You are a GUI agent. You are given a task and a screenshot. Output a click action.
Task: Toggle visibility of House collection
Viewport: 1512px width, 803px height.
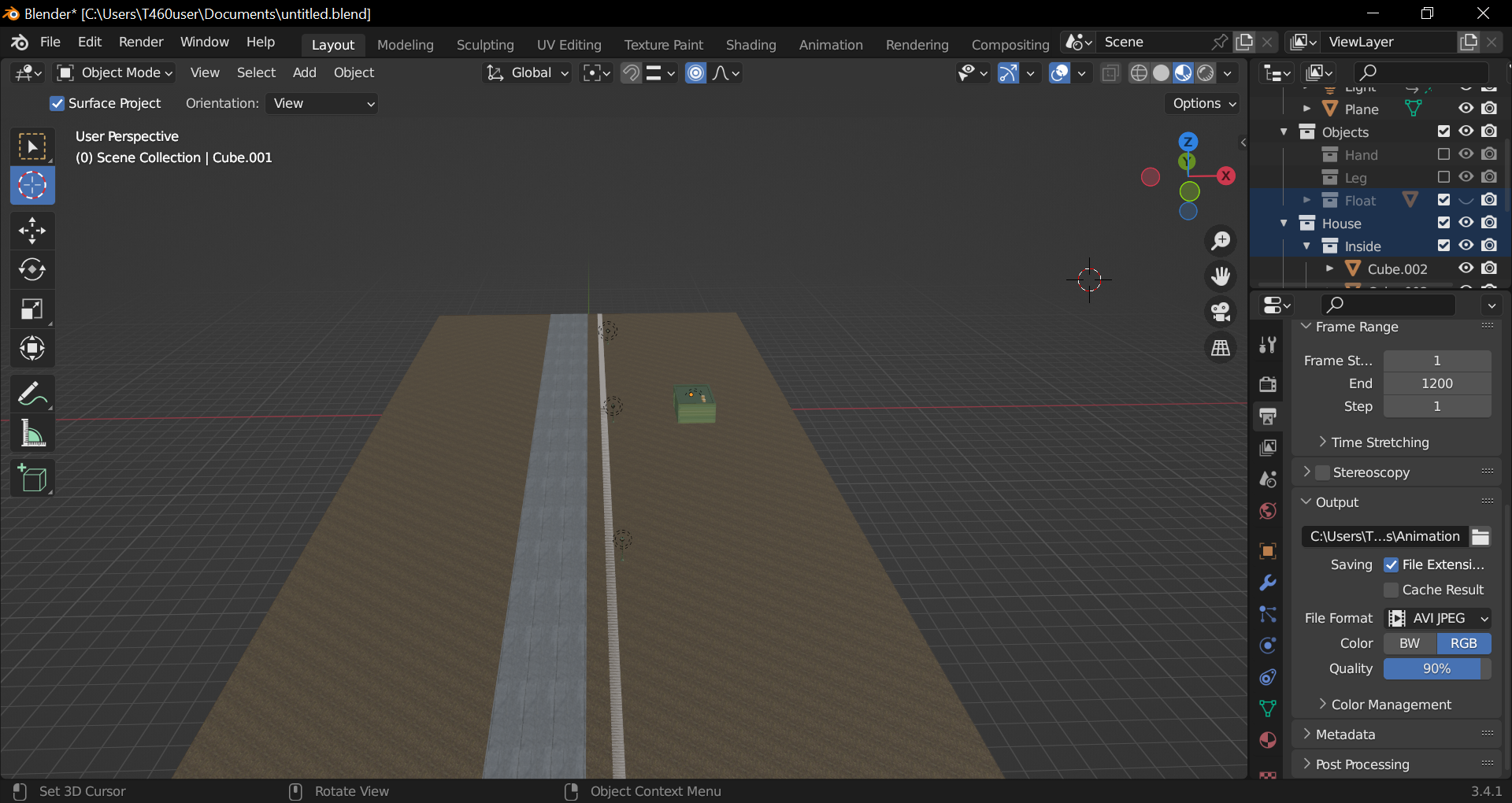(x=1466, y=223)
